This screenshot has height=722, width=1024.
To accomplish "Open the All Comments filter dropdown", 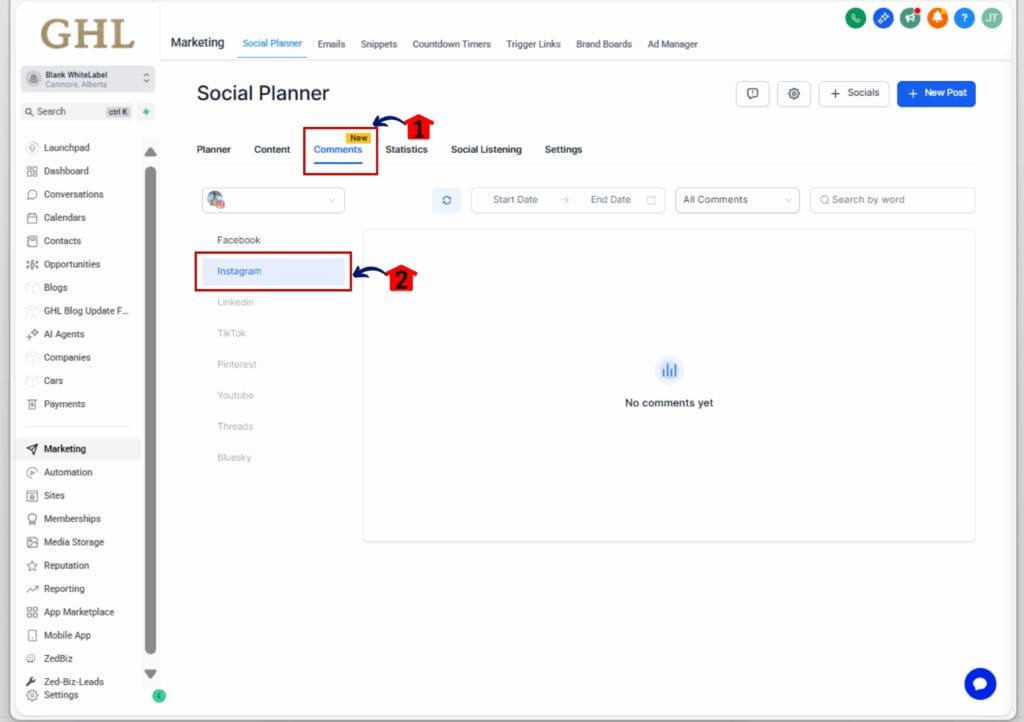I will 737,200.
